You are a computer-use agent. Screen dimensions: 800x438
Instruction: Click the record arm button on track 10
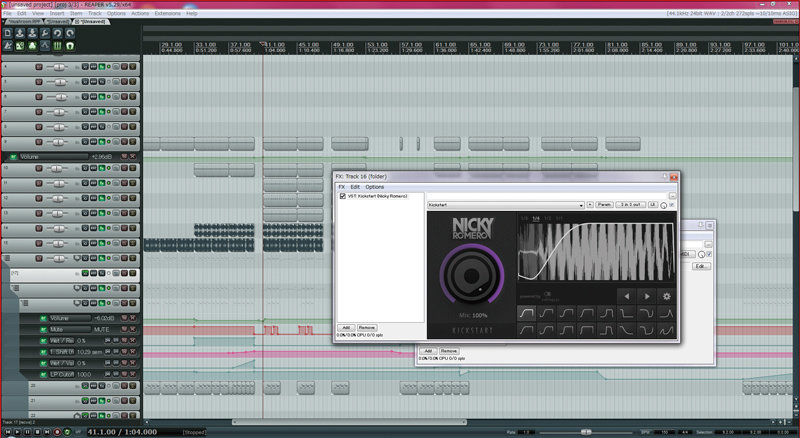39,168
